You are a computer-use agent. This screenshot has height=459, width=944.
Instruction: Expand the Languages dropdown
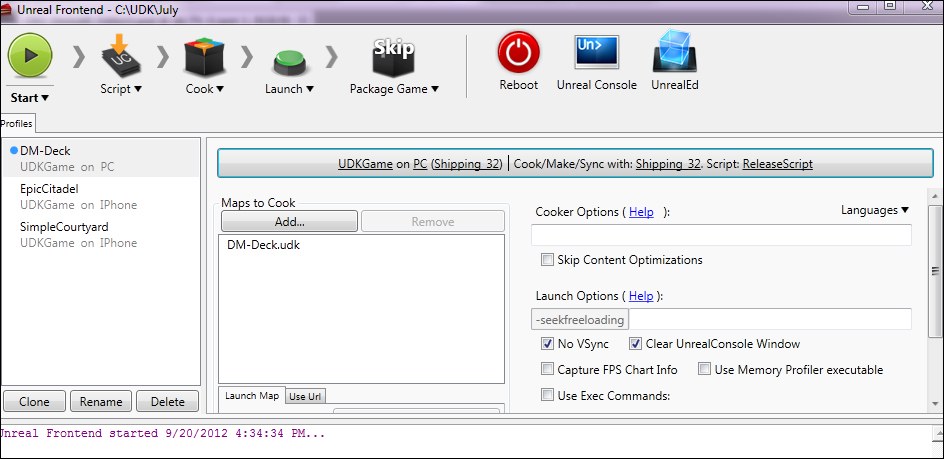(x=875, y=210)
